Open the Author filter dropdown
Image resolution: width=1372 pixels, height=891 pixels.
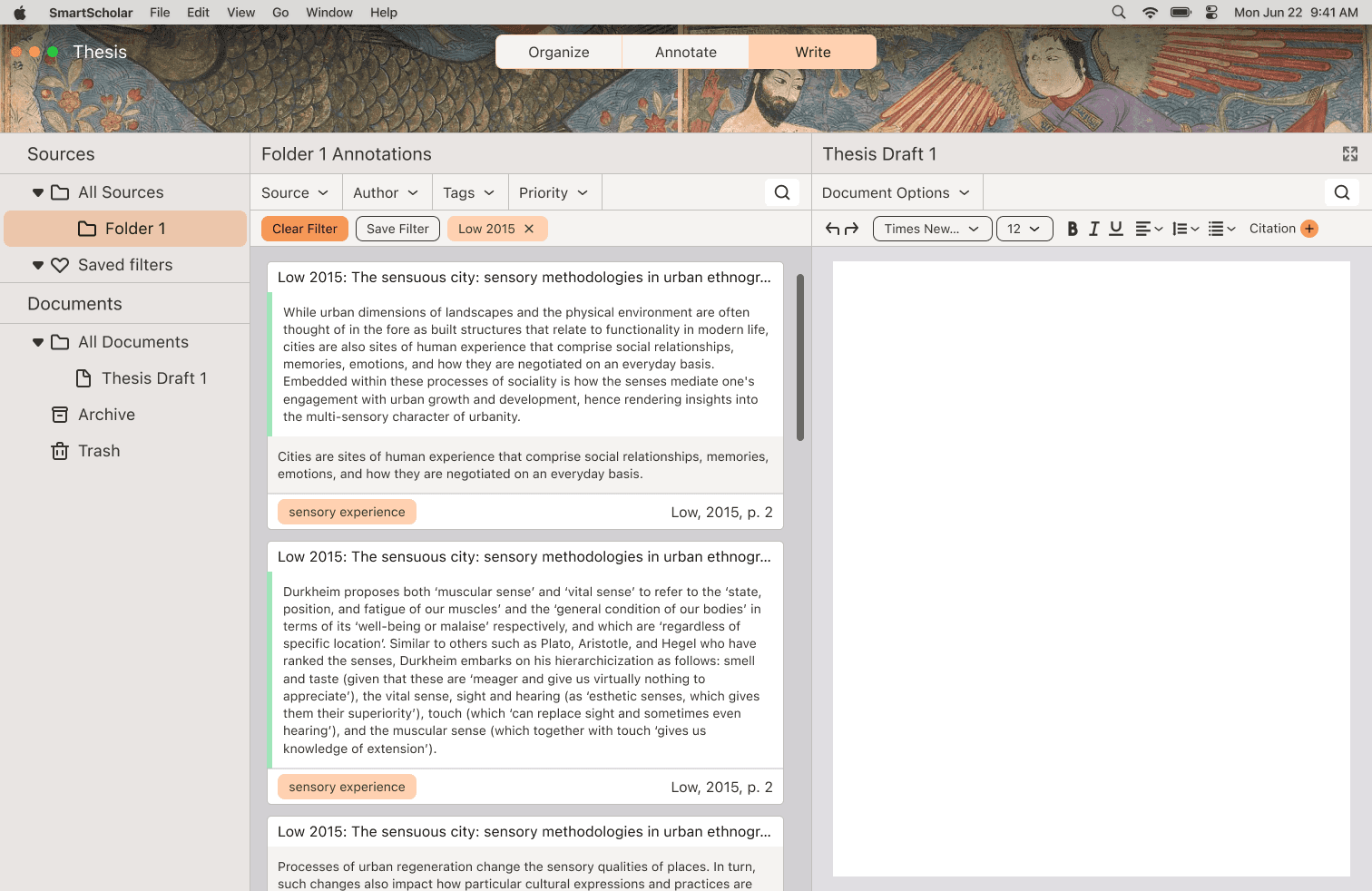[387, 192]
